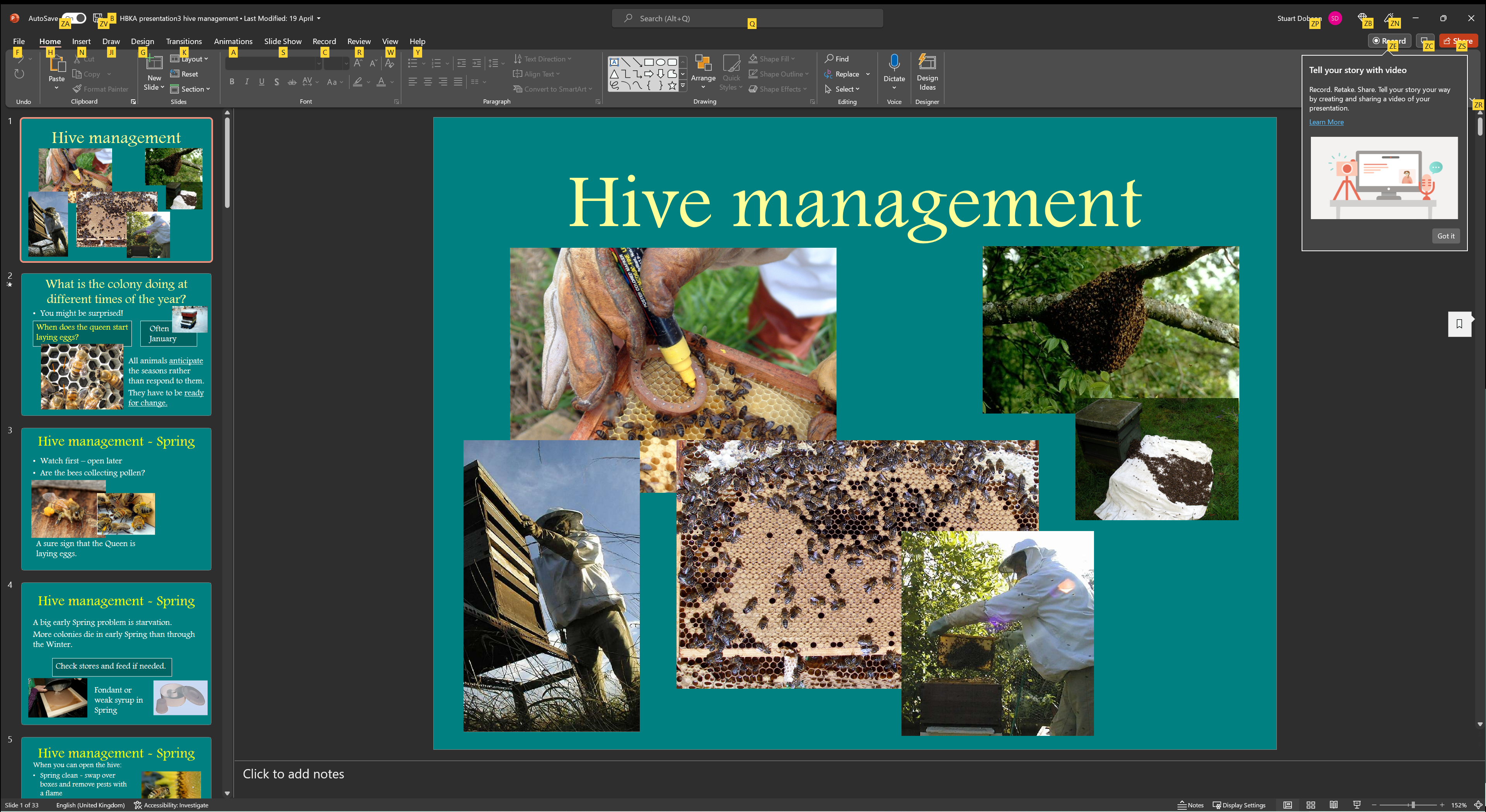The width and height of the screenshot is (1486, 812).
Task: Click the Clear All Formatting icon
Action: 389,64
